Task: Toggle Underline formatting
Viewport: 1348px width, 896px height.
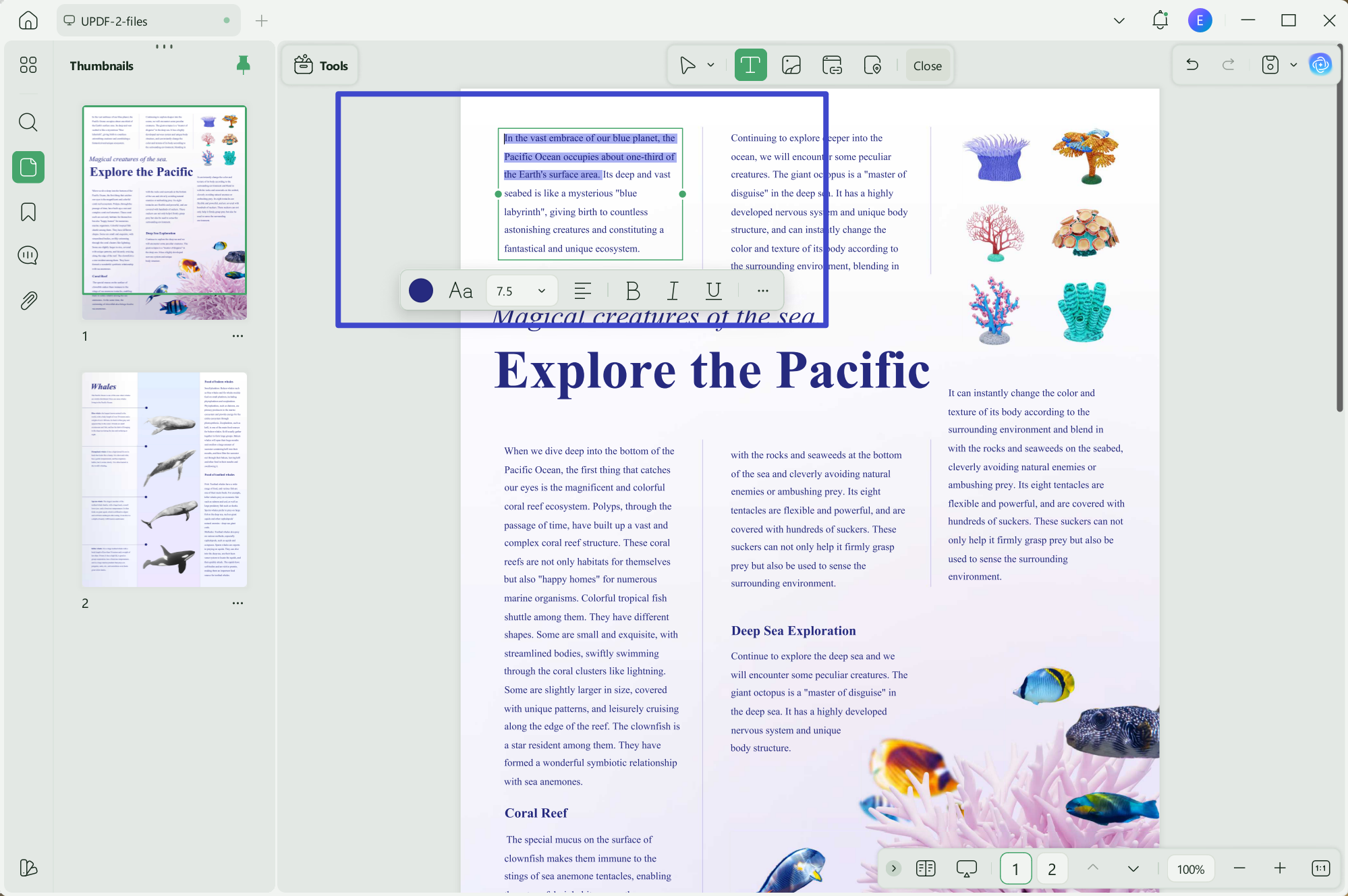Action: (713, 291)
